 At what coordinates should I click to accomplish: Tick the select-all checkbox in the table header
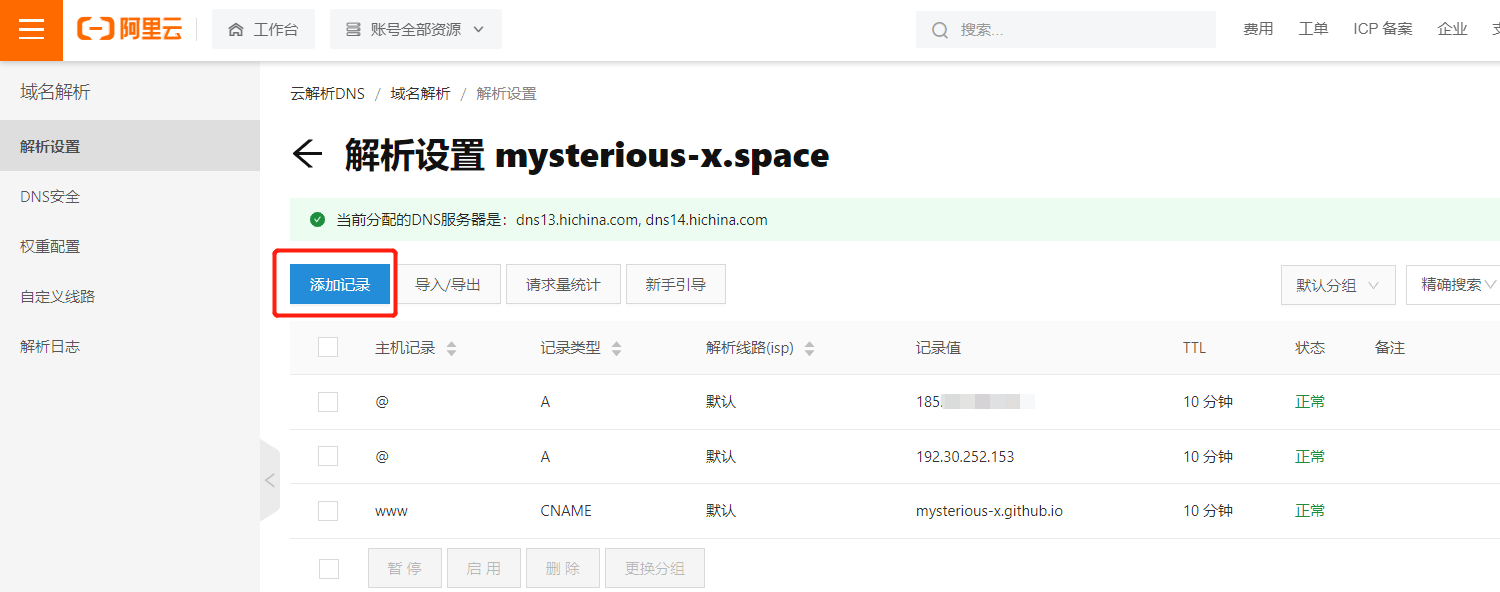click(328, 347)
